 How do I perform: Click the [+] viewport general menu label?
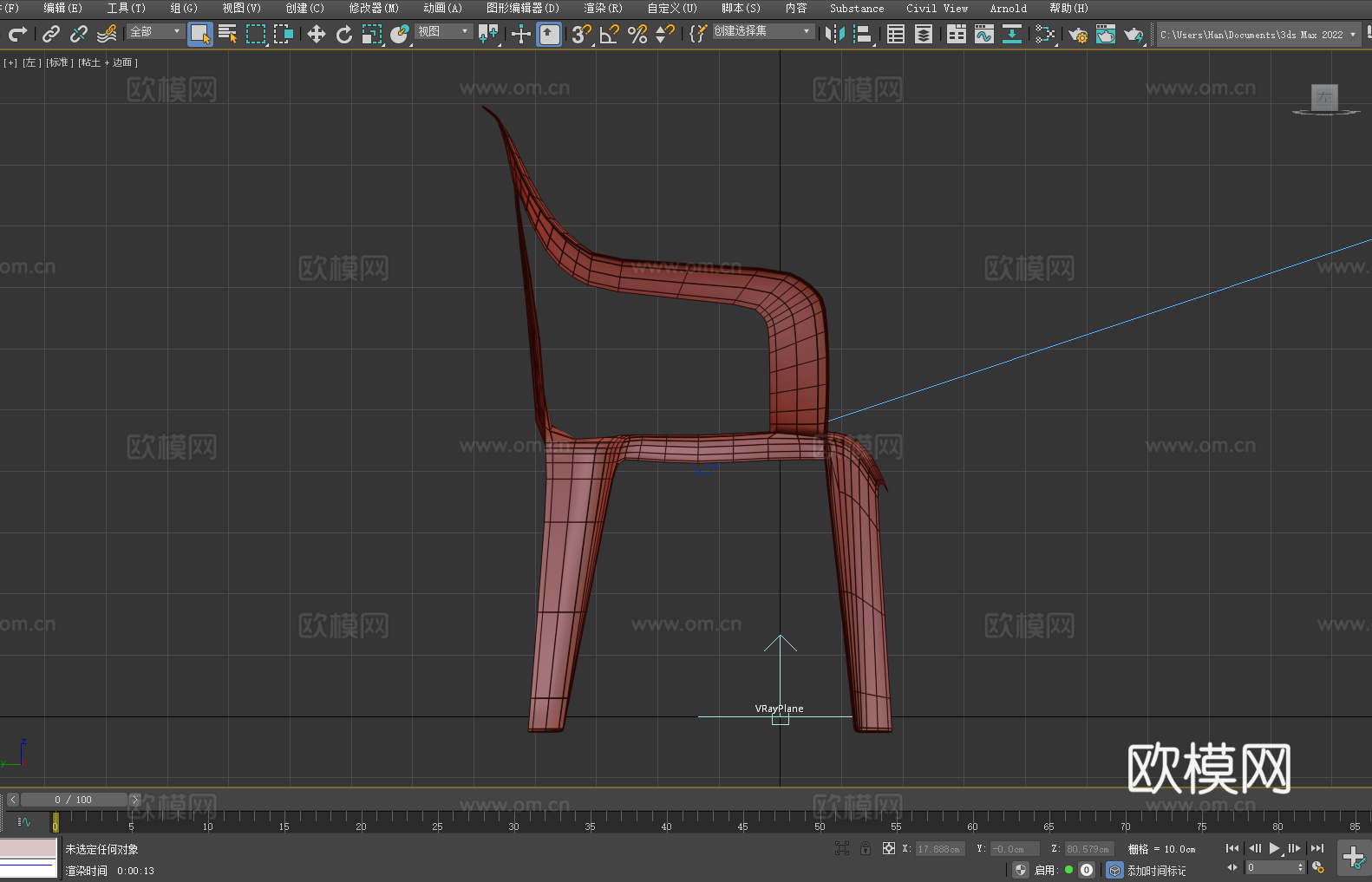(10, 62)
